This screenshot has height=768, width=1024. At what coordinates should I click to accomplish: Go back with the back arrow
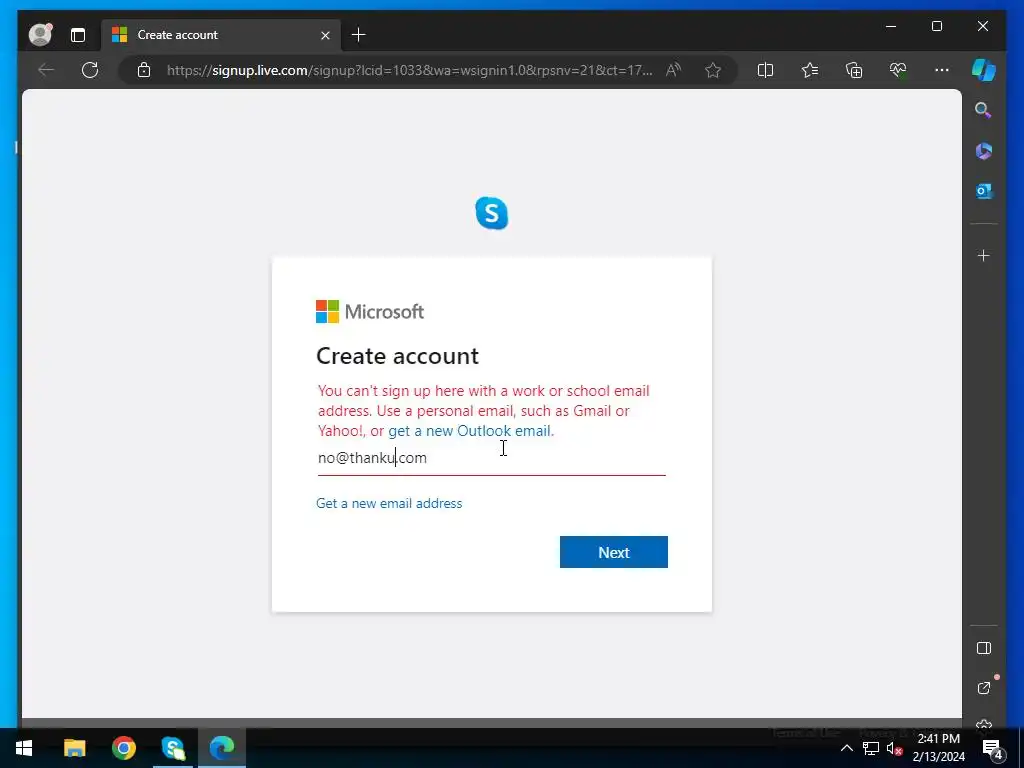pyautogui.click(x=46, y=70)
